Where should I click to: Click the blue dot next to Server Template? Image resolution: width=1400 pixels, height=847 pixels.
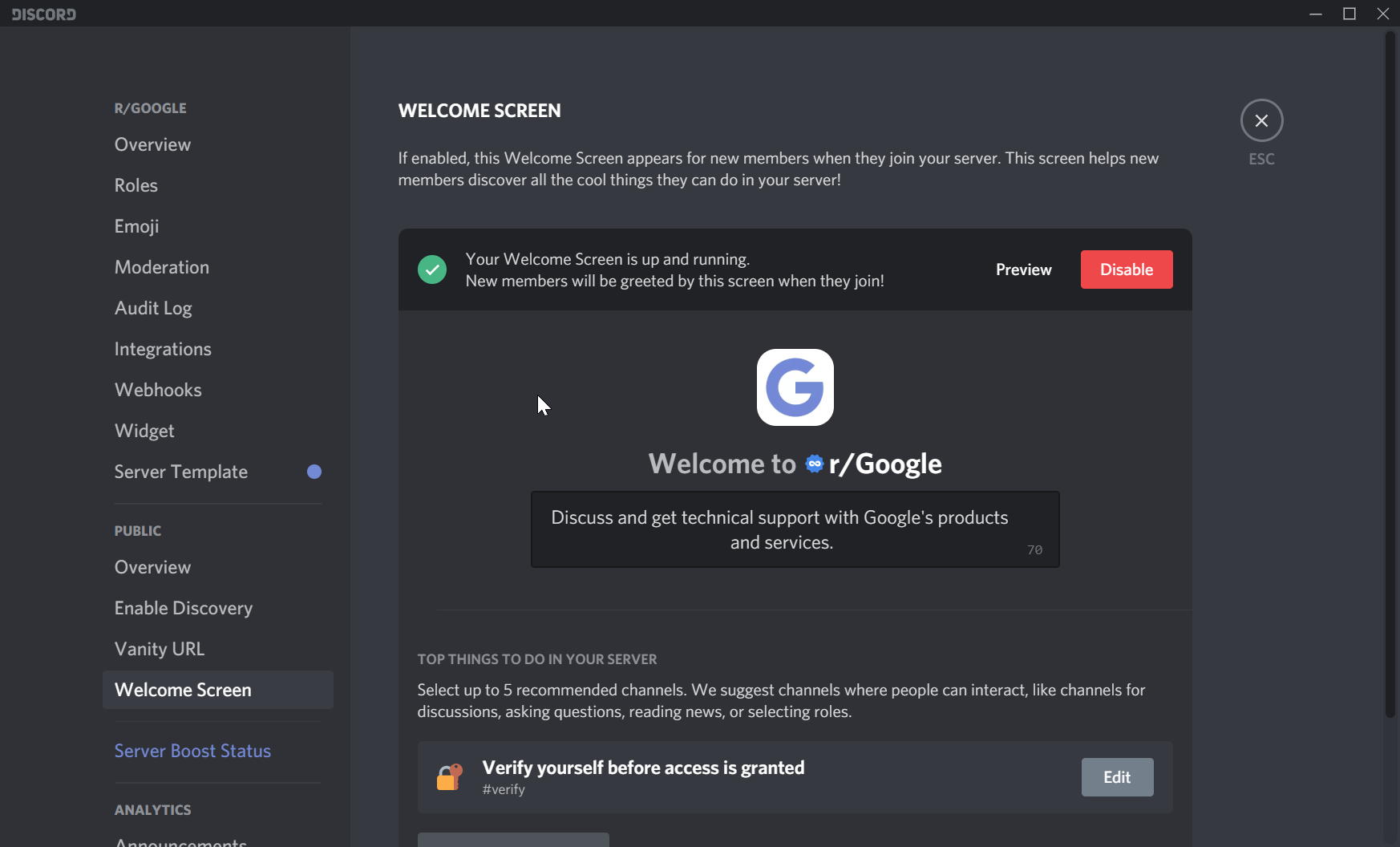coord(314,472)
